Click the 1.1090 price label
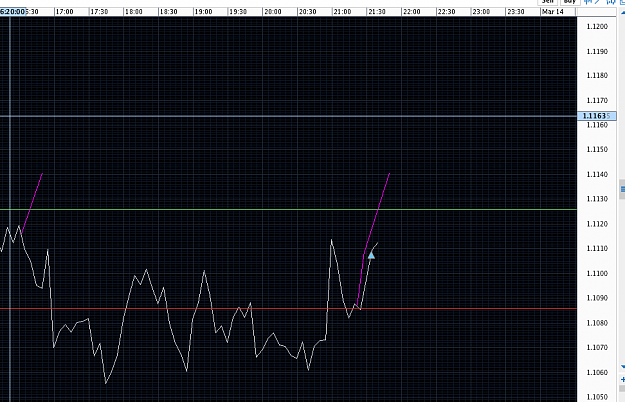Image resolution: width=625 pixels, height=402 pixels. tap(597, 298)
